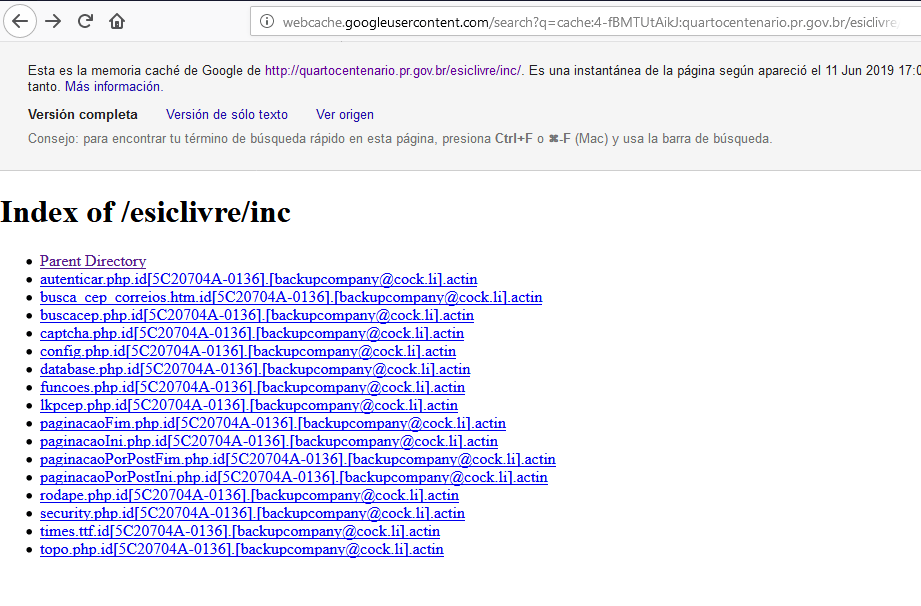This screenshot has height=606, width=921.
Task: Open the paginacaoPorPostFim.php file link
Action: click(298, 459)
